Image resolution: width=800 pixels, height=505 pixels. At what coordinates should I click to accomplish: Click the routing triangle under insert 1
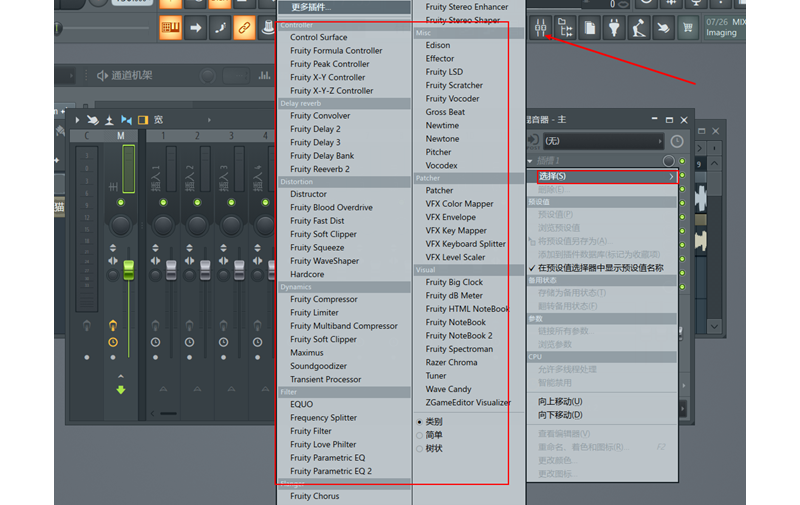click(163, 389)
